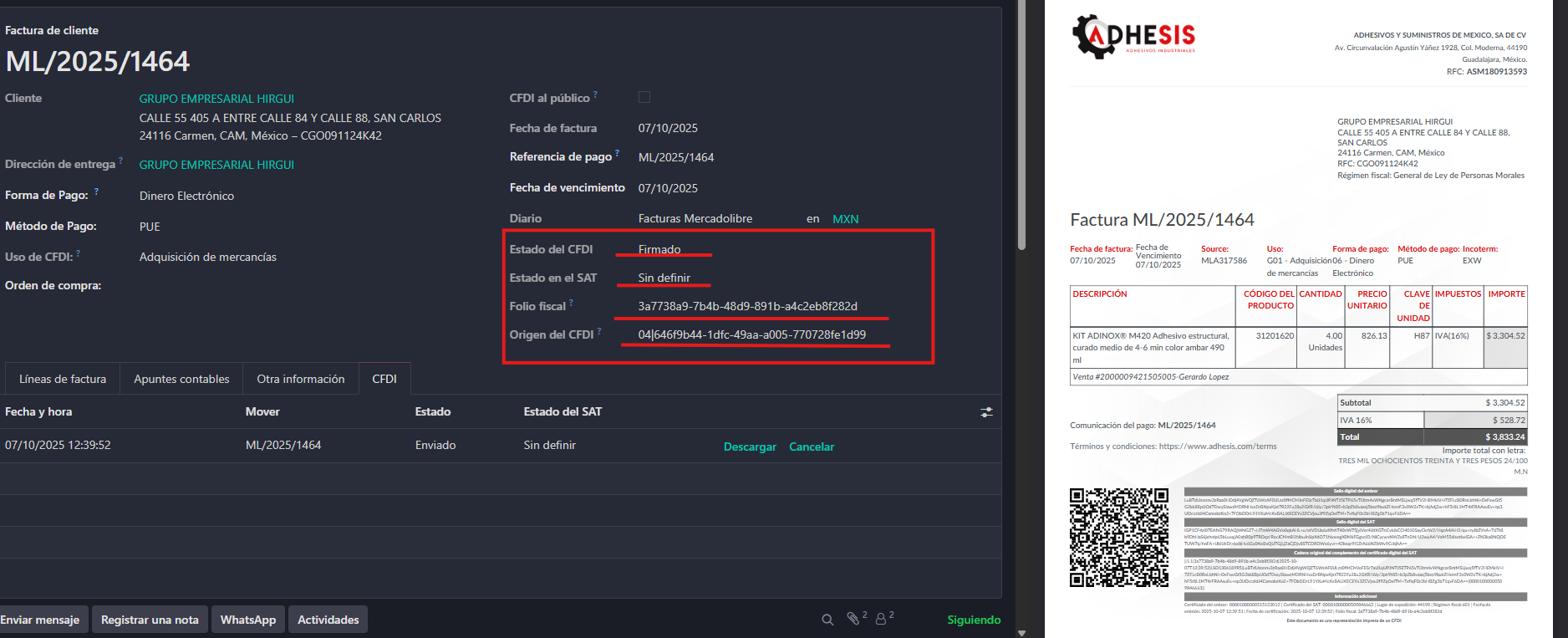This screenshot has width=1568, height=638.
Task: Open attachments via the paperclip icon
Action: [x=853, y=619]
